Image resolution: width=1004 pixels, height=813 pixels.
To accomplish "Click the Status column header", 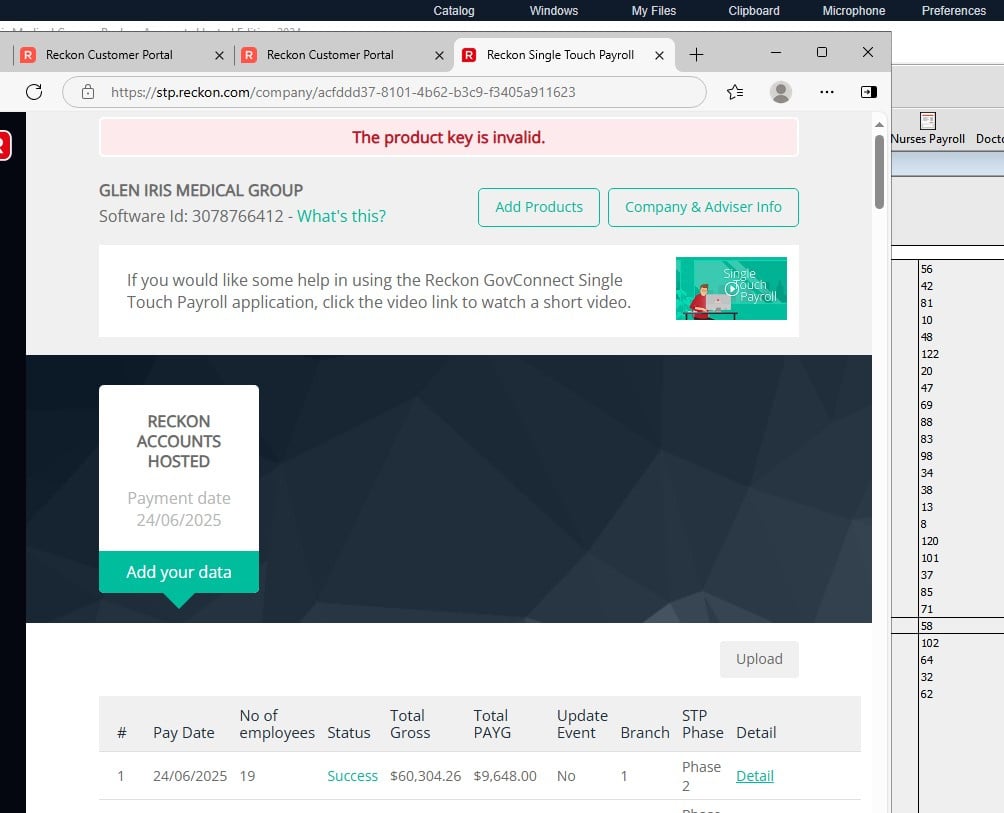I will [348, 733].
